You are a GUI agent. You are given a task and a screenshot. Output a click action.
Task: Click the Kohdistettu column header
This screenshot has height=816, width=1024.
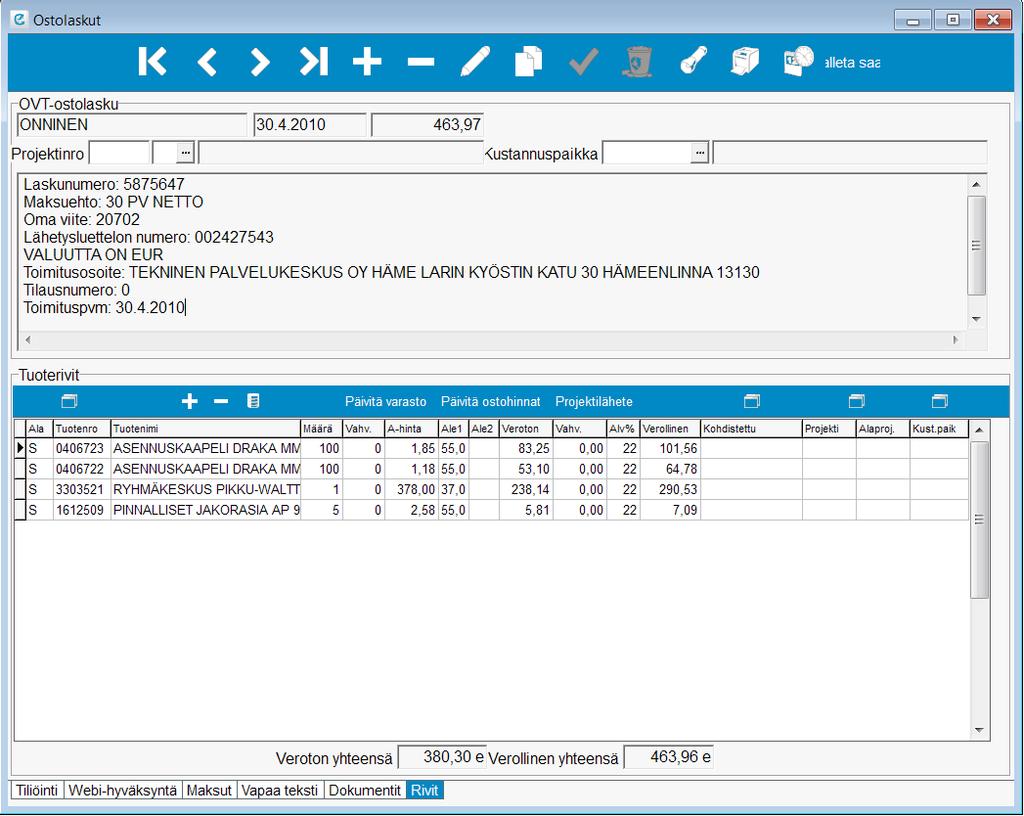tap(751, 429)
